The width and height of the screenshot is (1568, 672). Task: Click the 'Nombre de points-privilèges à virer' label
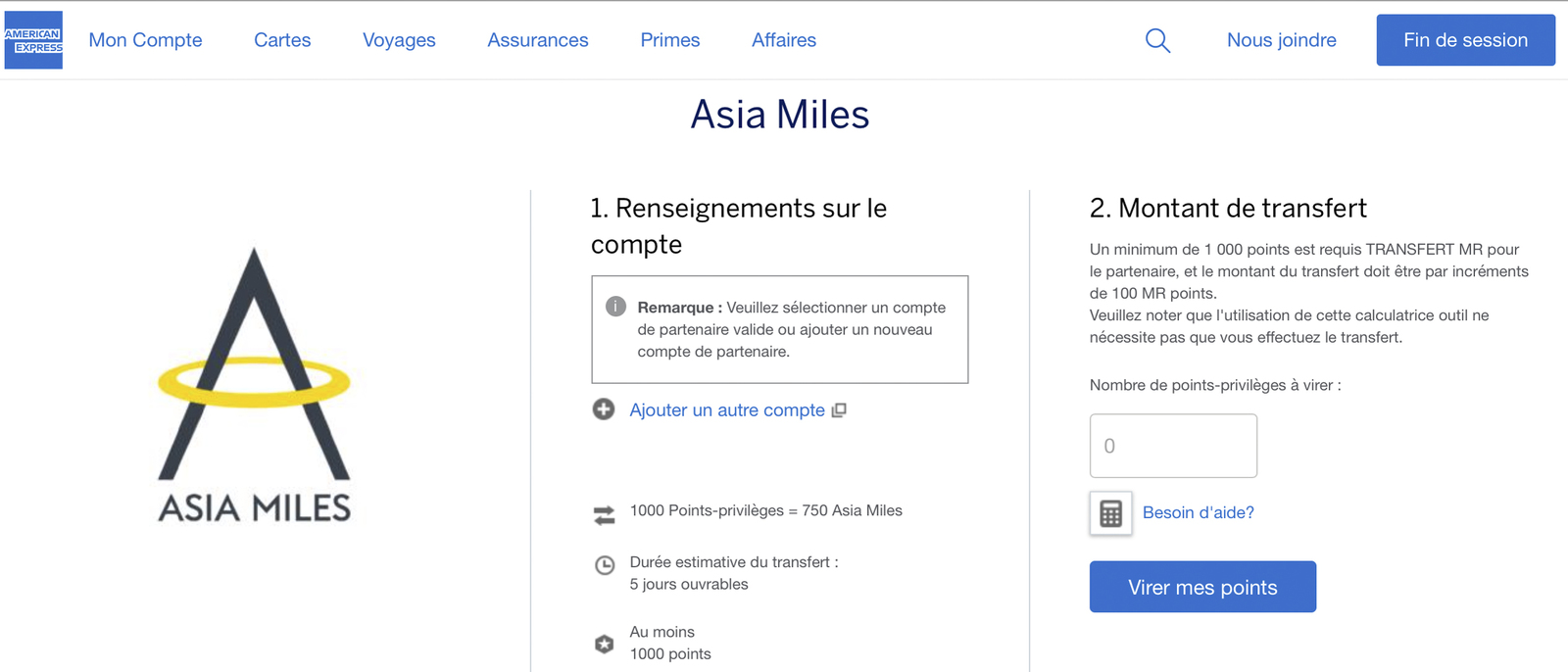(1215, 385)
